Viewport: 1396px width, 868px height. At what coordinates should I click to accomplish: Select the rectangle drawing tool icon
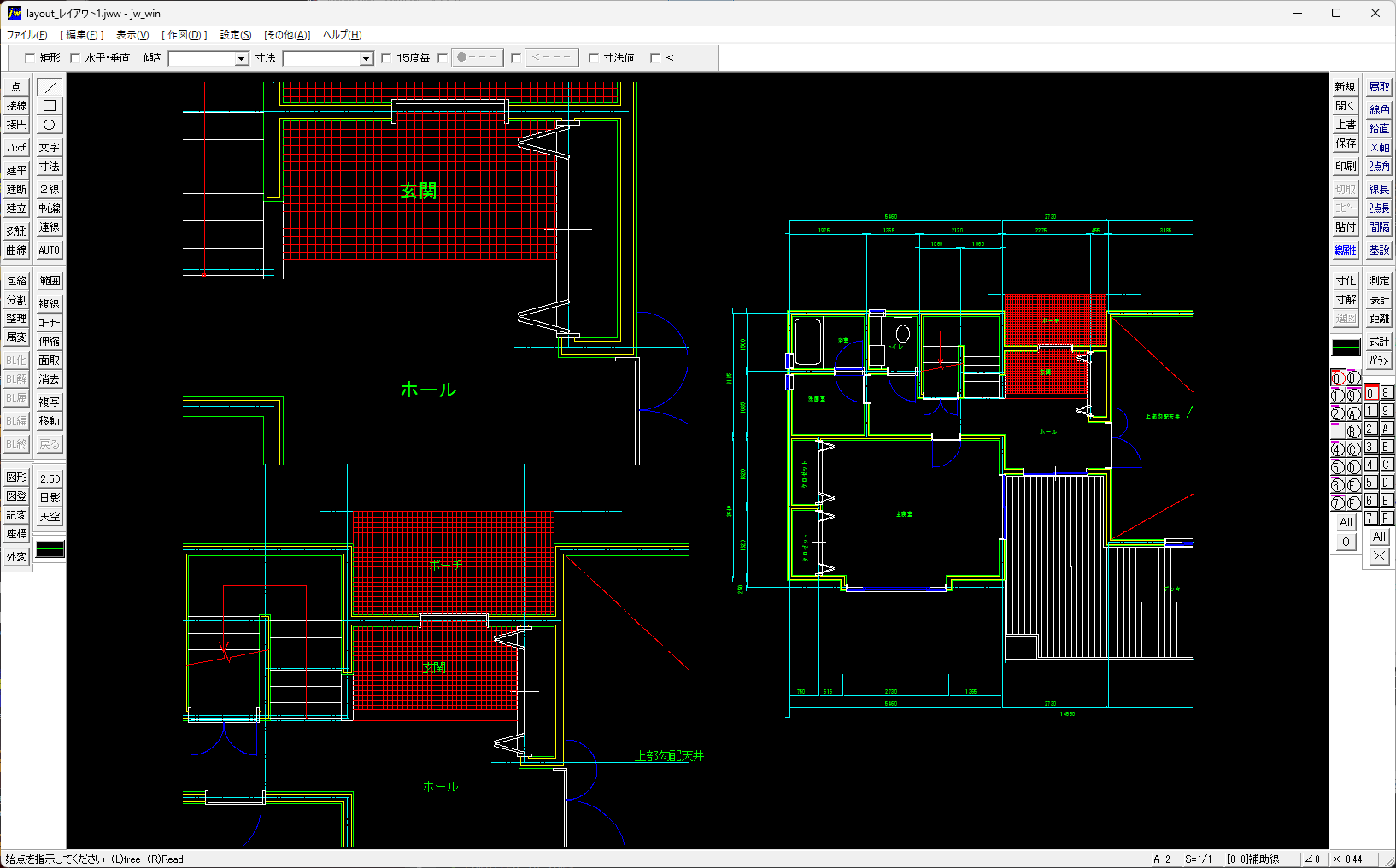point(50,106)
